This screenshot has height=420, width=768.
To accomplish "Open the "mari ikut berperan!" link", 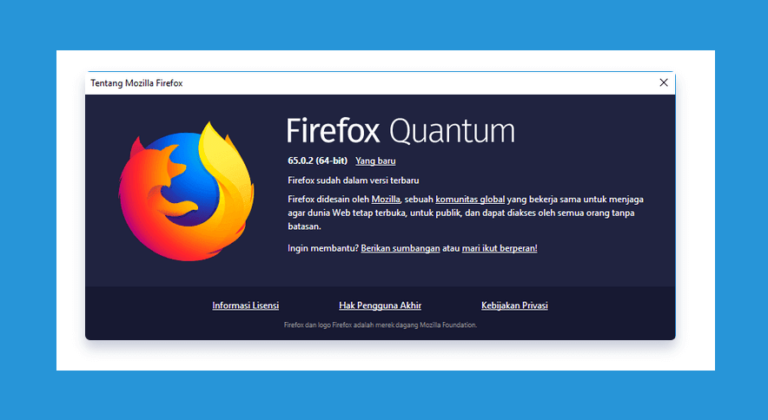I will [x=500, y=248].
